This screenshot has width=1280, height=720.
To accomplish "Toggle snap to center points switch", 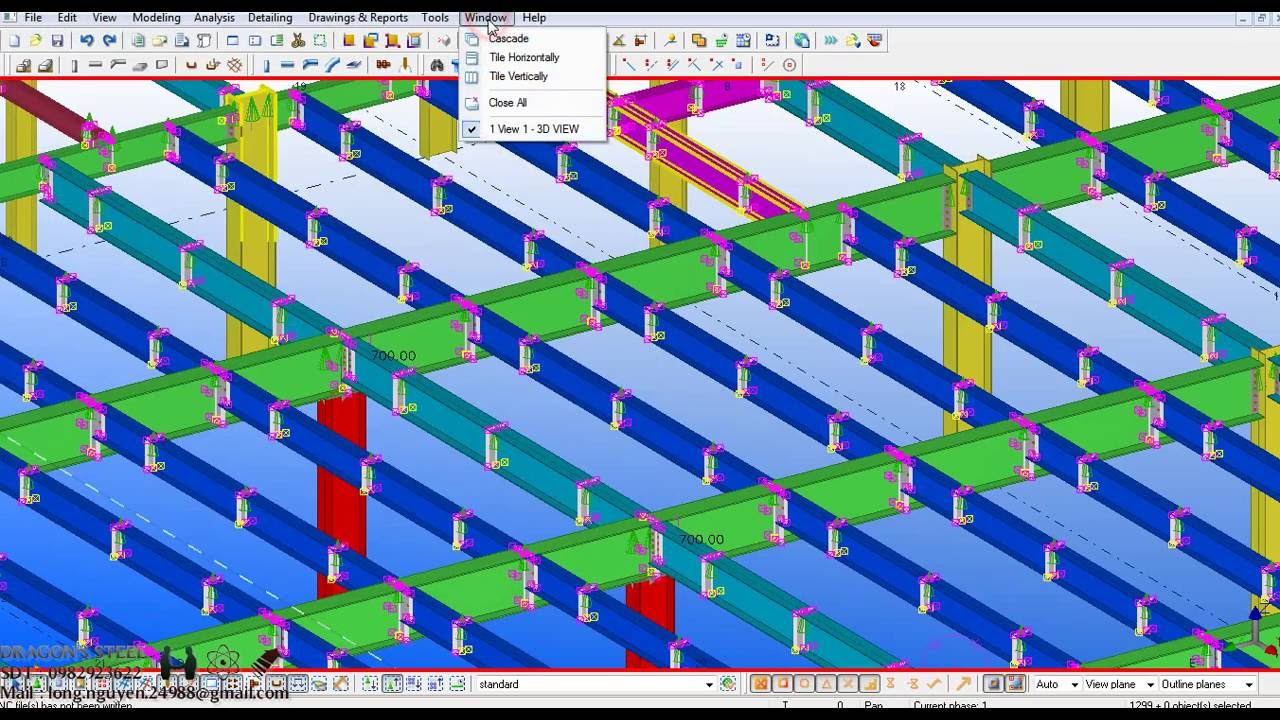I will click(x=805, y=684).
